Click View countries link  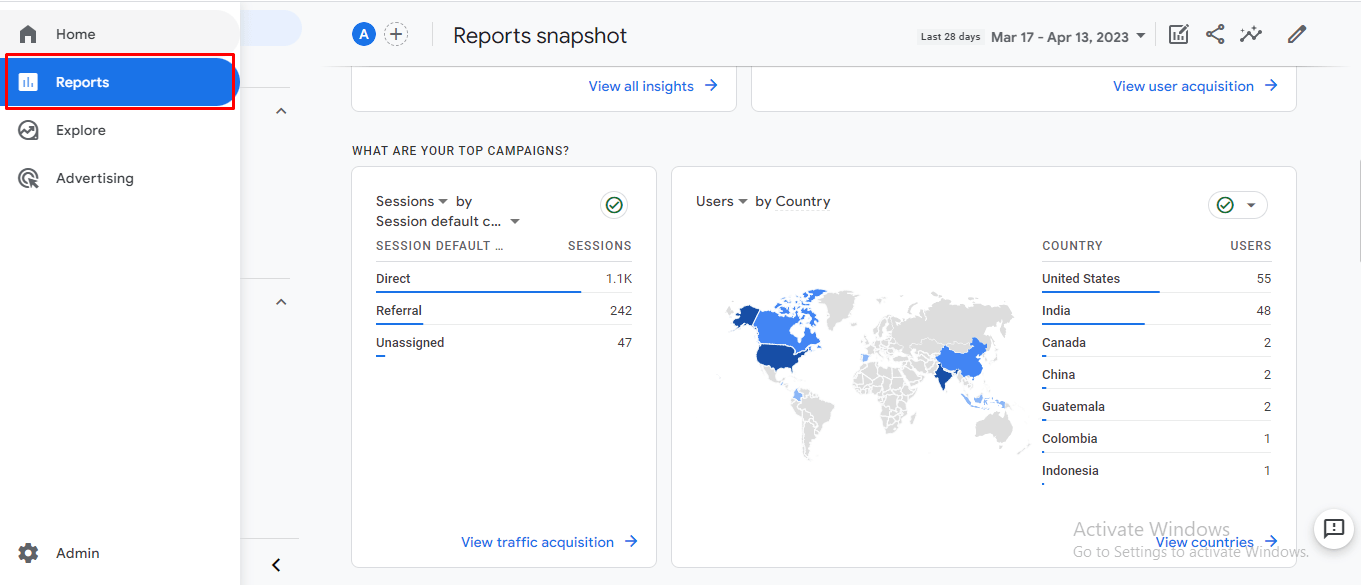pyautogui.click(x=1216, y=542)
